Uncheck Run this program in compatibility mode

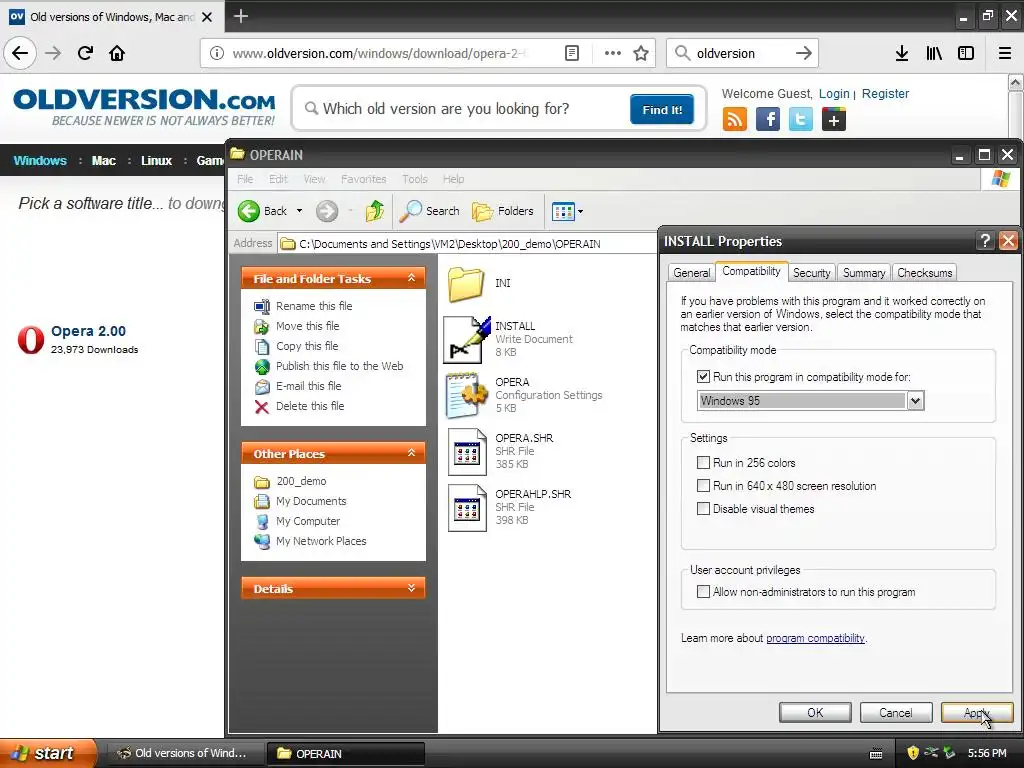click(703, 377)
